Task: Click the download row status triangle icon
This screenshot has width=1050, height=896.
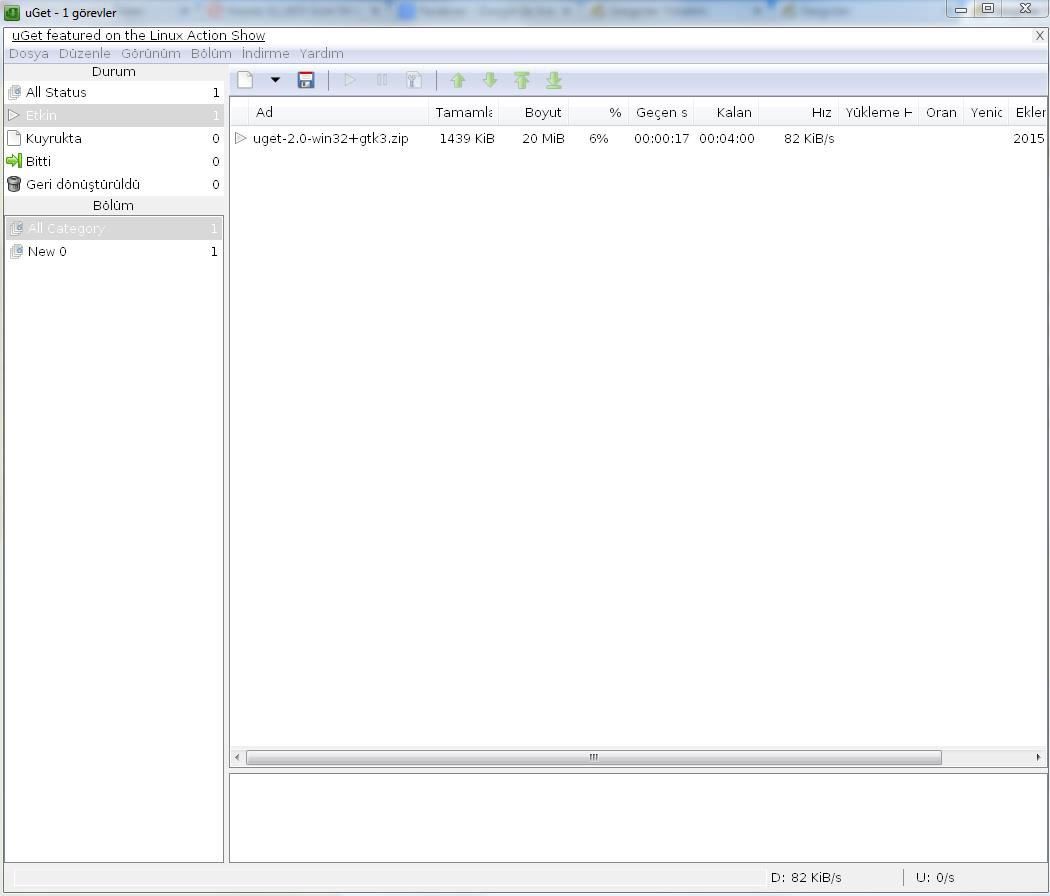Action: 240,139
